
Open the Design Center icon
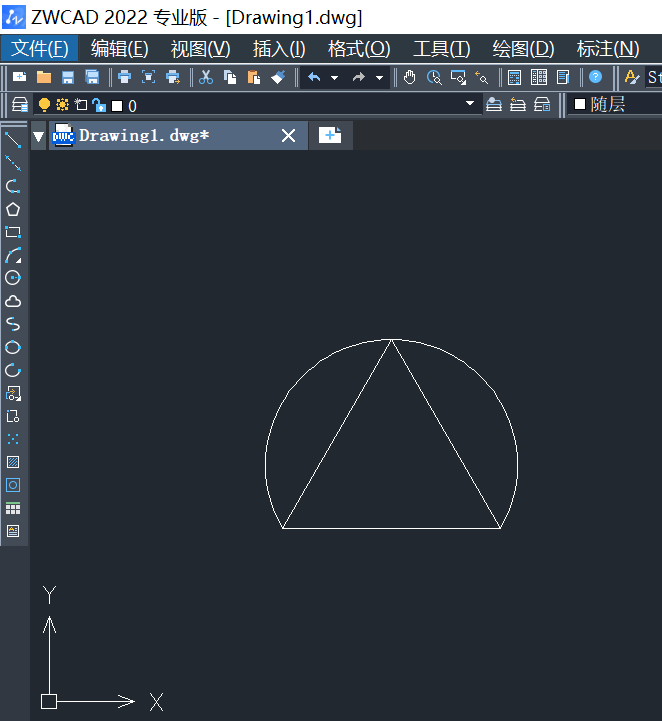[x=539, y=77]
